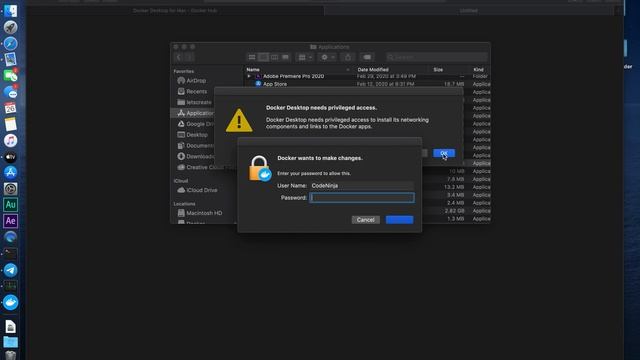Open Safari compass icon in Dock

10,43
